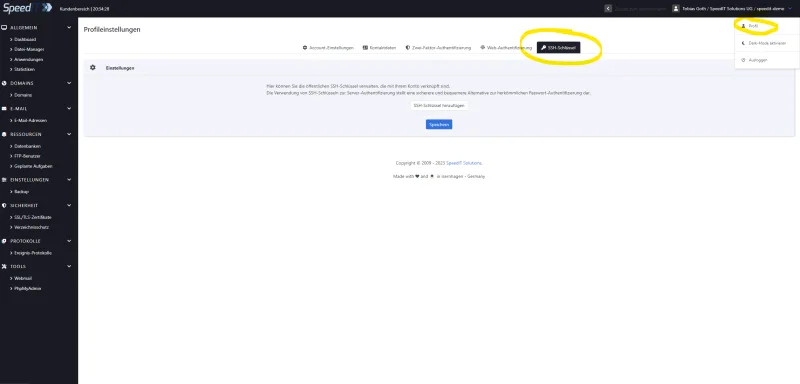Collapse the E-Mail section chevron

[x=69, y=109]
